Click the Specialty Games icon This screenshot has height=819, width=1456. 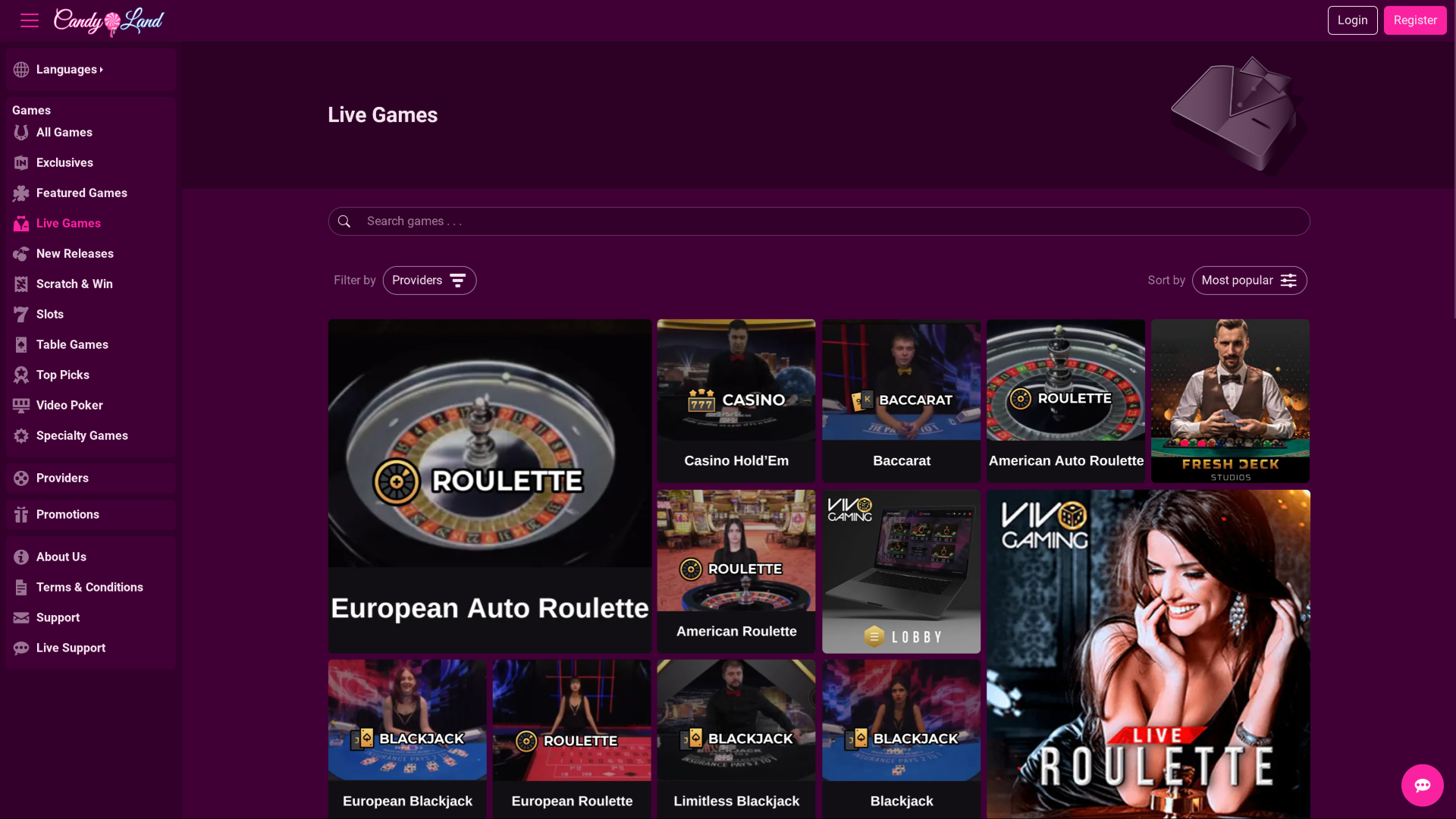(x=21, y=435)
